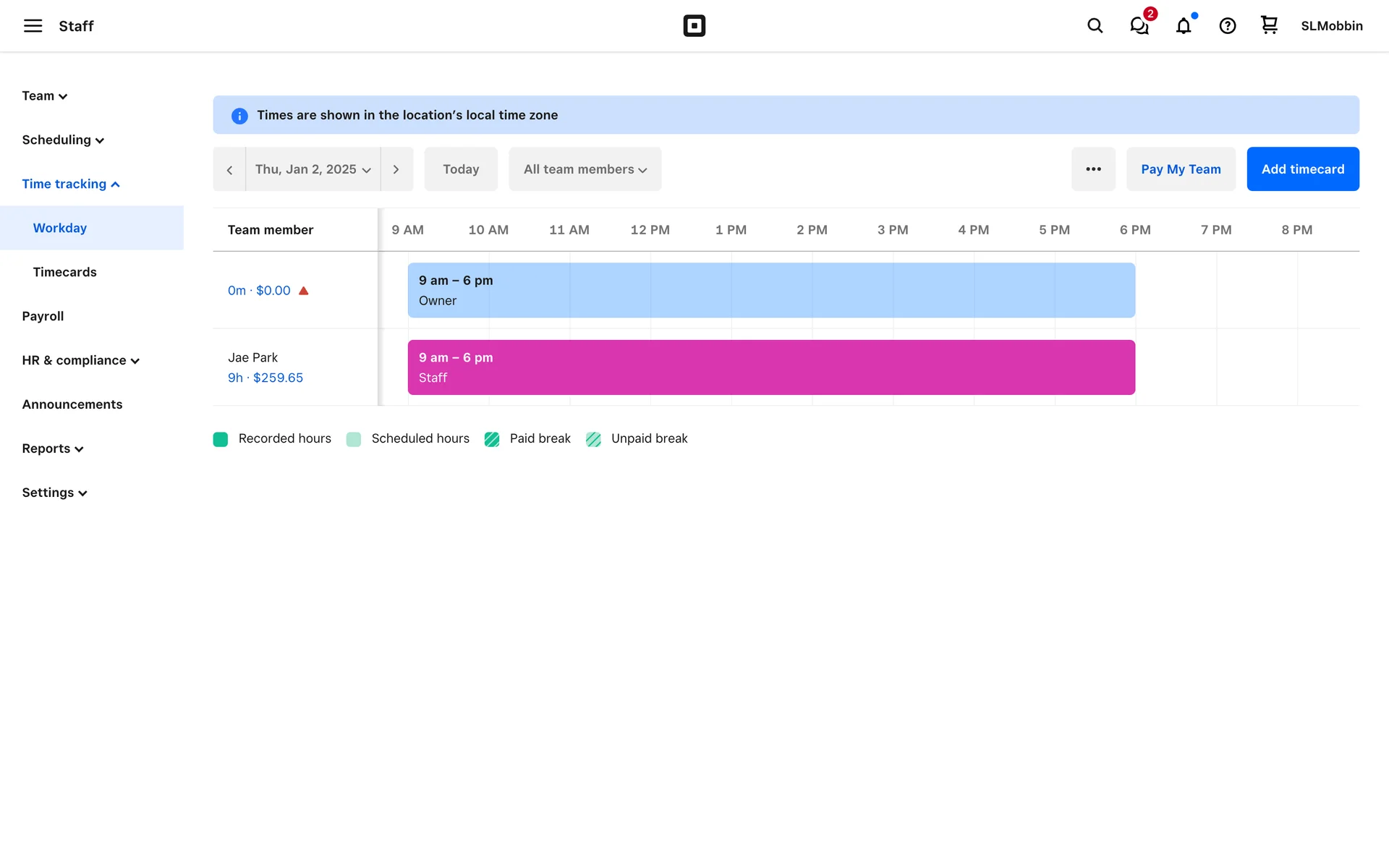Open messages with the chat bubble icon
1389x868 pixels.
[x=1139, y=26]
